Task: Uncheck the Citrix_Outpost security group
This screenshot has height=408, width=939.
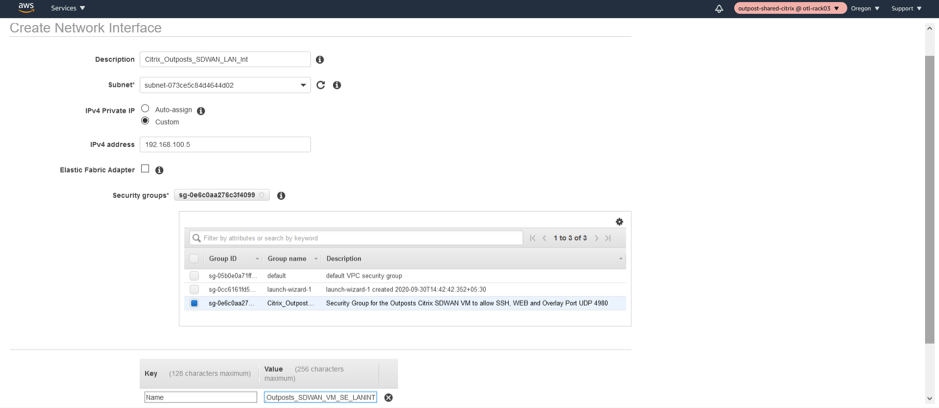Action: [x=194, y=303]
